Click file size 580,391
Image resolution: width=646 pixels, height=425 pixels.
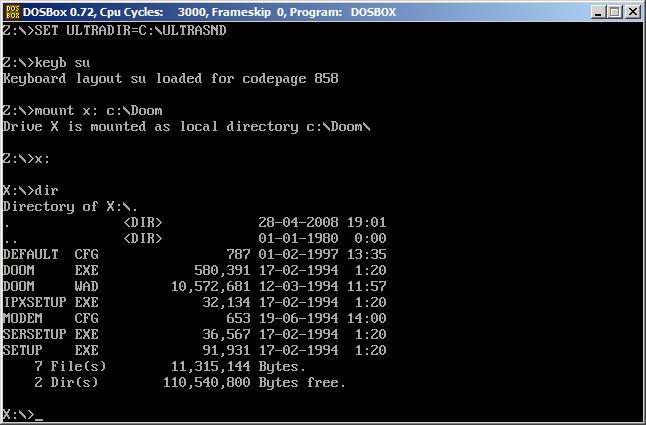click(222, 271)
